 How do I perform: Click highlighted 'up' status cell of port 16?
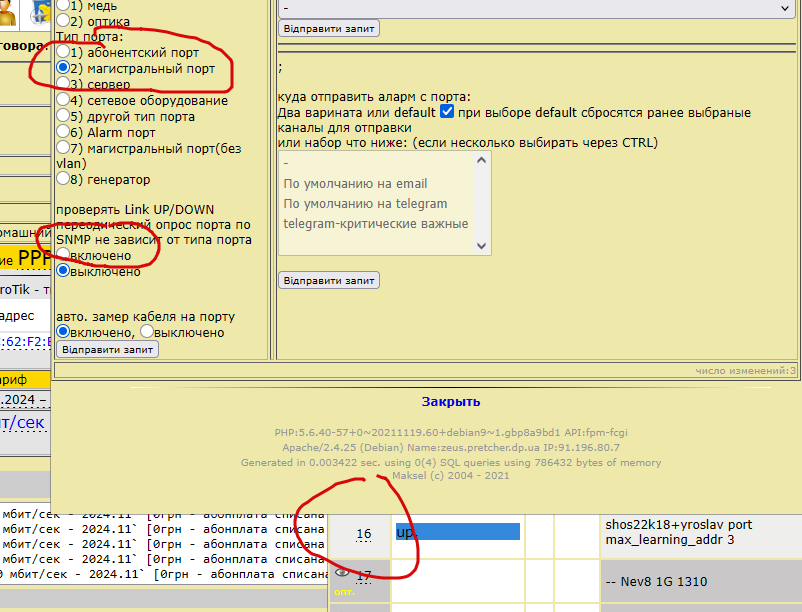pos(458,532)
